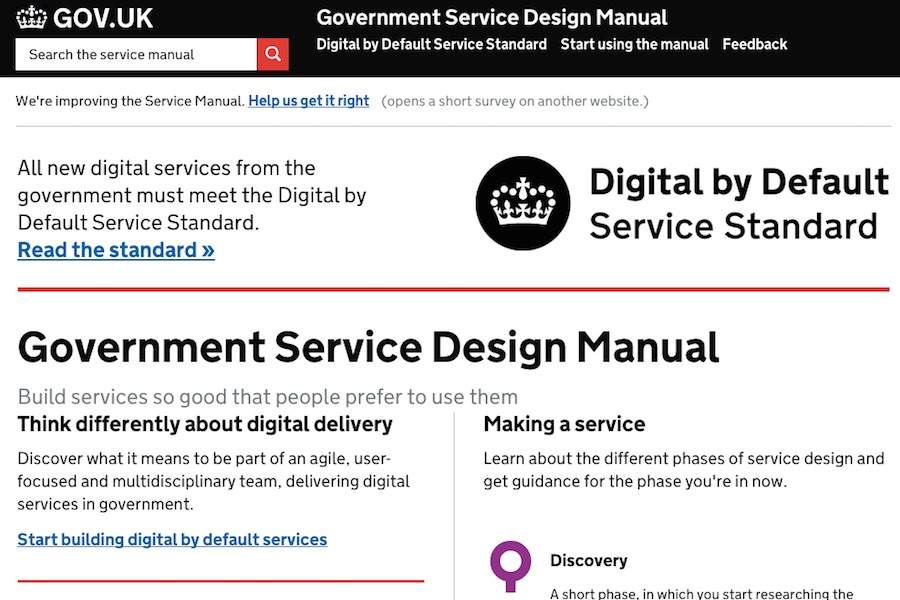The image size is (900, 600).
Task: Open 'Start building digital by default services' link
Action: coord(172,539)
